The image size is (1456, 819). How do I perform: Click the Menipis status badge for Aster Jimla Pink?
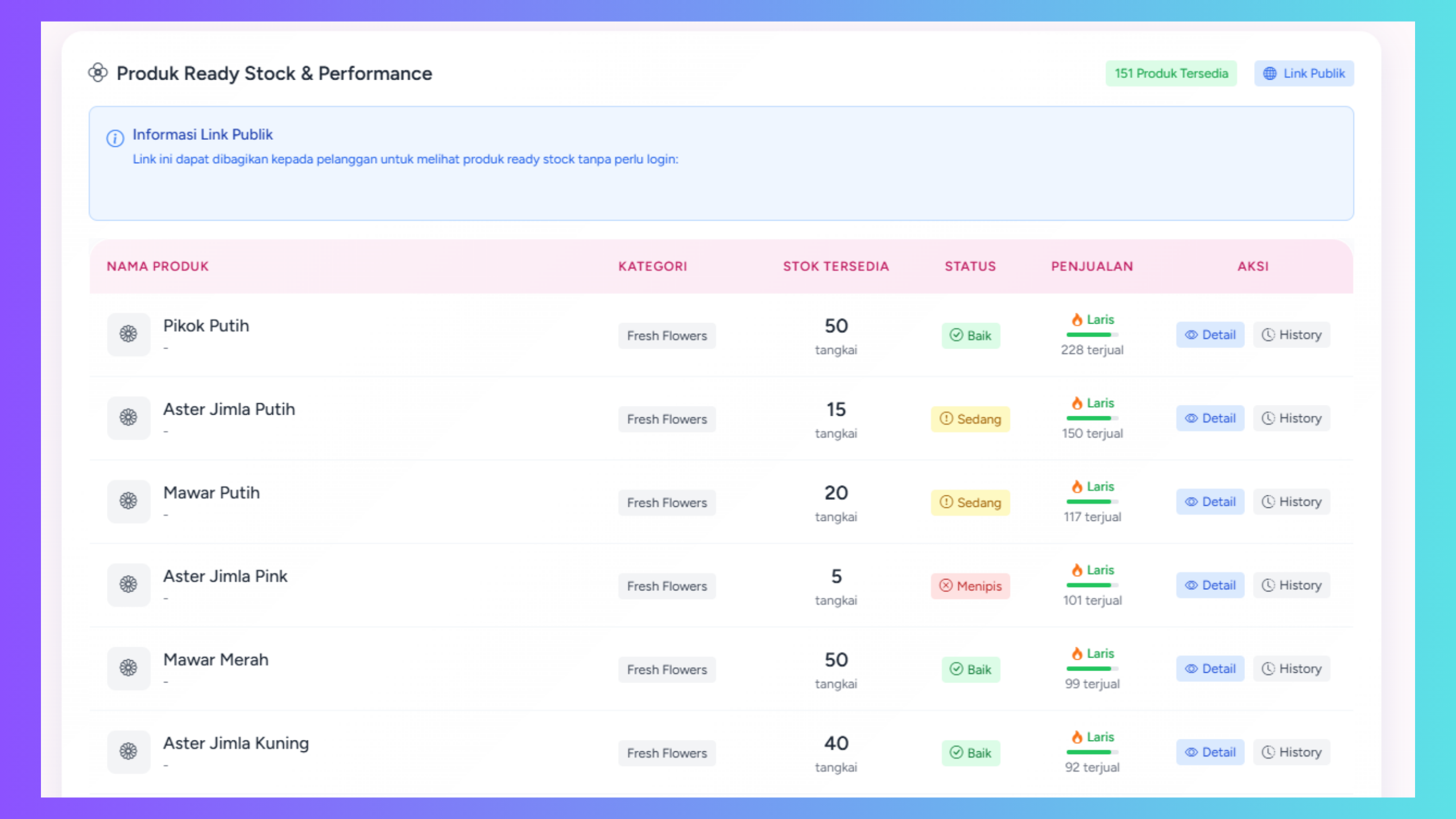tap(970, 586)
